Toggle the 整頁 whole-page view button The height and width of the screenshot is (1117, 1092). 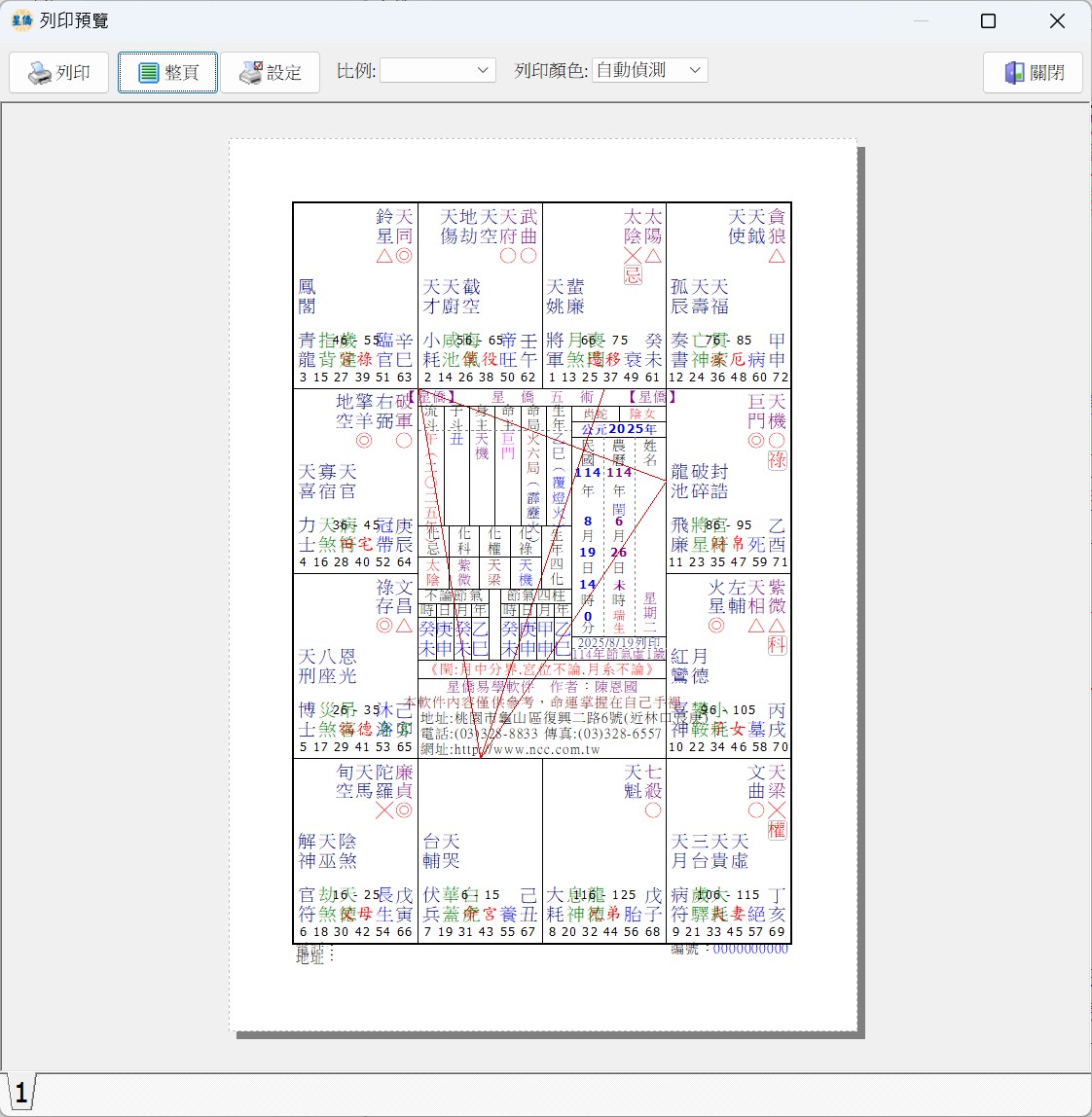tap(167, 73)
